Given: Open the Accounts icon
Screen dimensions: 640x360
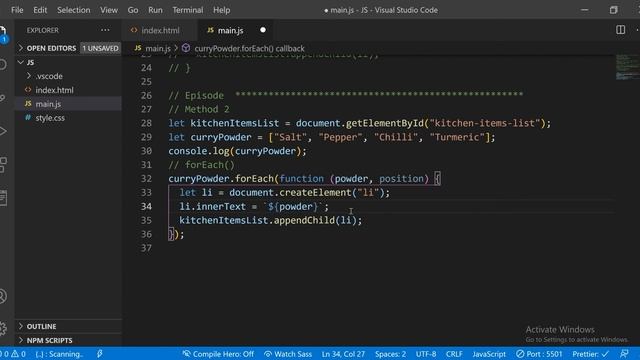Looking at the screenshot, I should 3,296.
